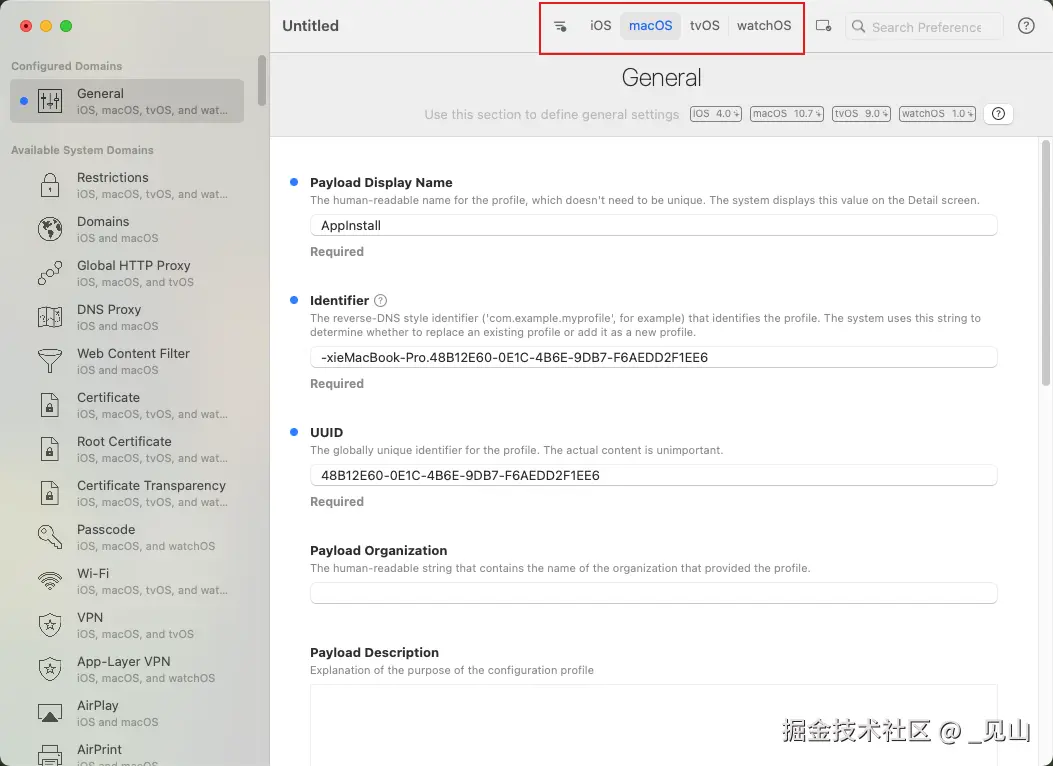
Task: Click the display icon next to search field
Action: [x=823, y=26]
